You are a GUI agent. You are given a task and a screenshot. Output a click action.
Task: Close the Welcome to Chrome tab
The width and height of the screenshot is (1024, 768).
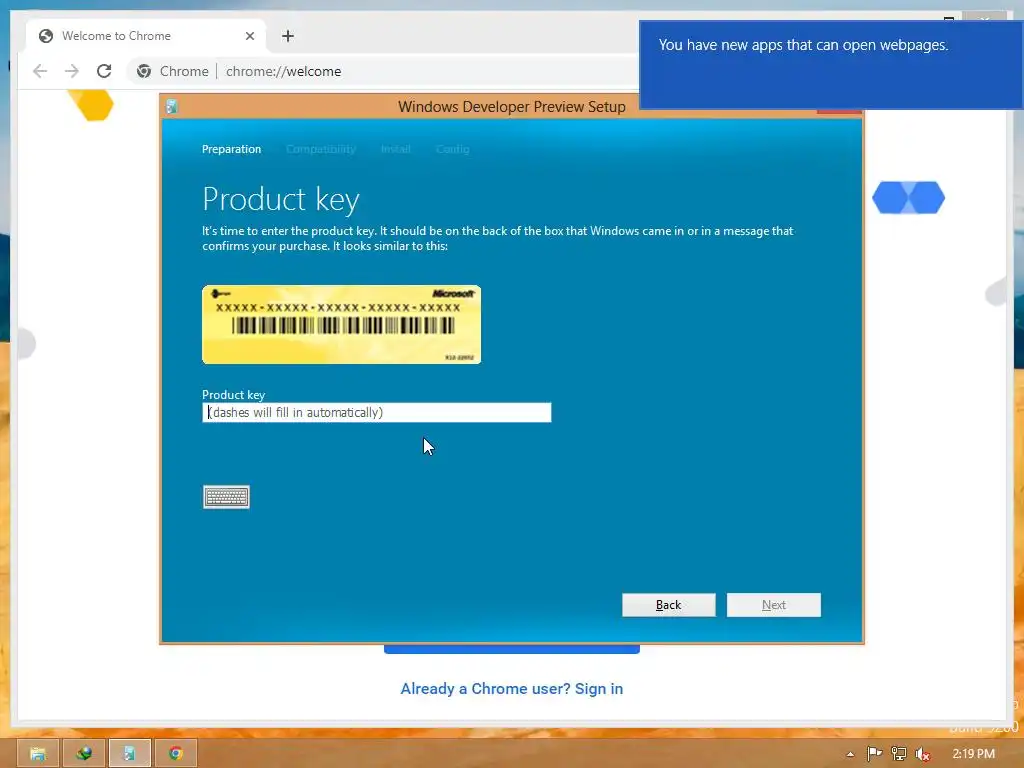coord(249,36)
